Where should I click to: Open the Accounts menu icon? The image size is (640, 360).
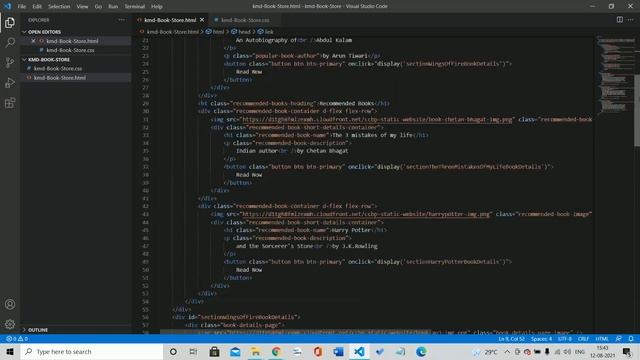10,304
